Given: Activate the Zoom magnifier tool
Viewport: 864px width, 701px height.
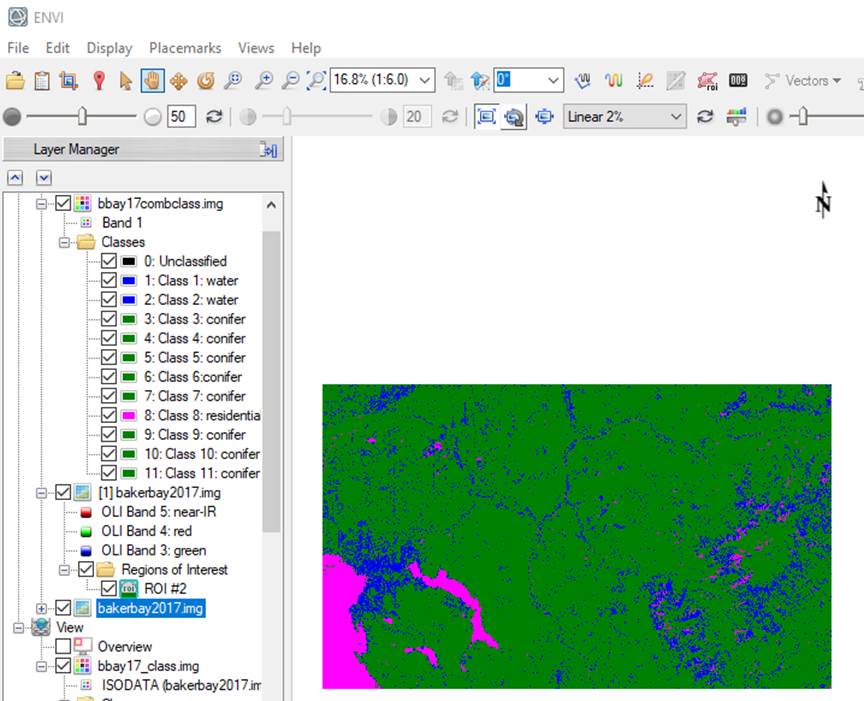Looking at the screenshot, I should click(x=233, y=80).
